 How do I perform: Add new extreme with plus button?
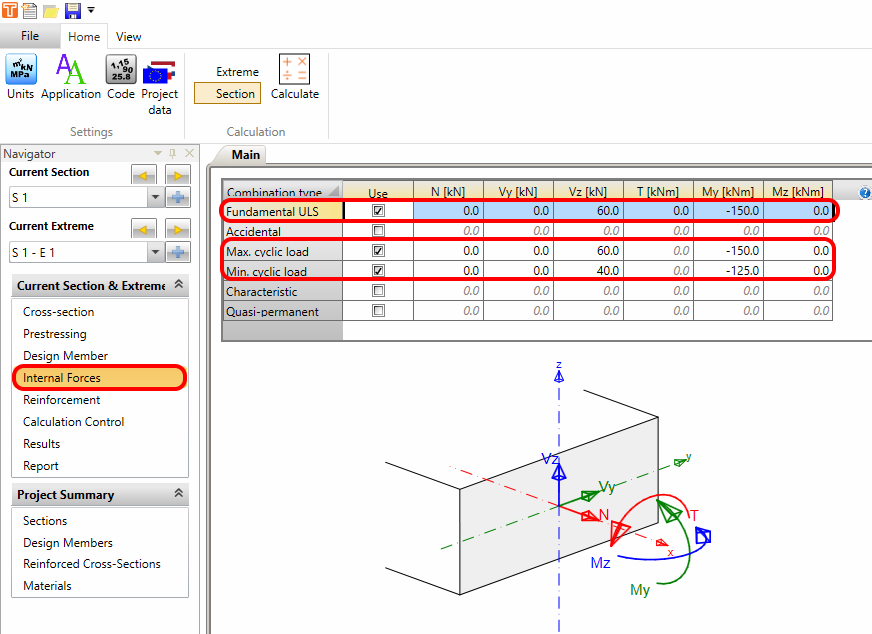click(177, 253)
